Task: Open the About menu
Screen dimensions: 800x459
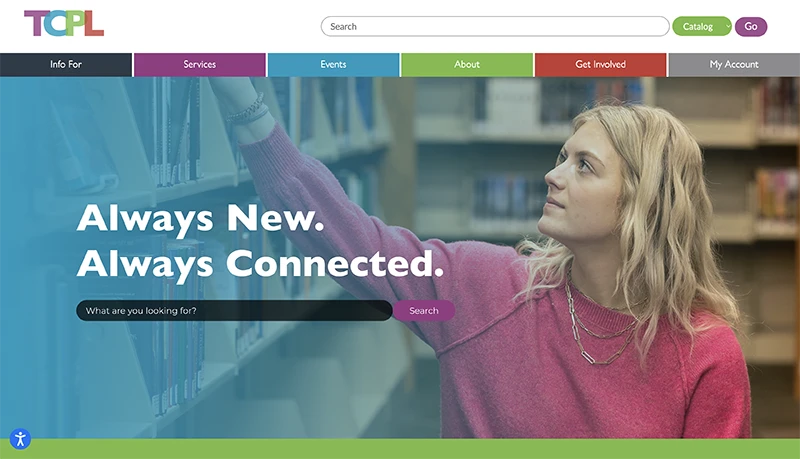Action: 467,64
